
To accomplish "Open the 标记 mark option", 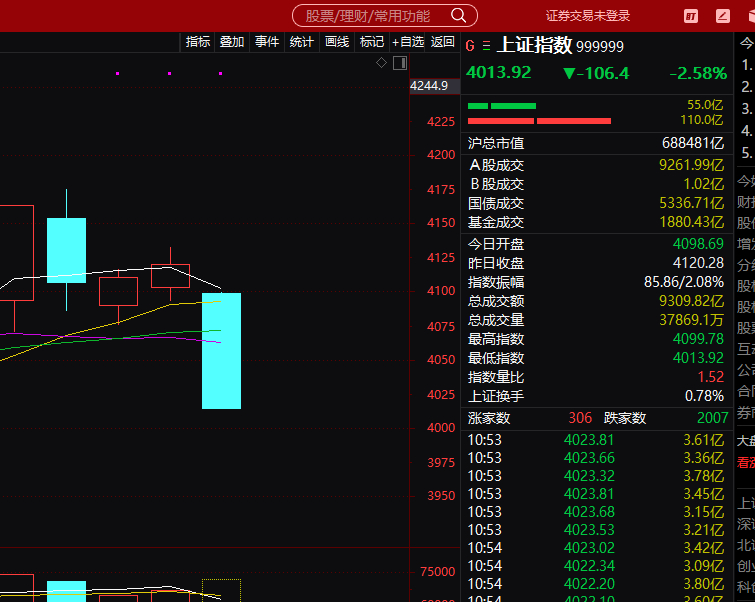I will (372, 42).
